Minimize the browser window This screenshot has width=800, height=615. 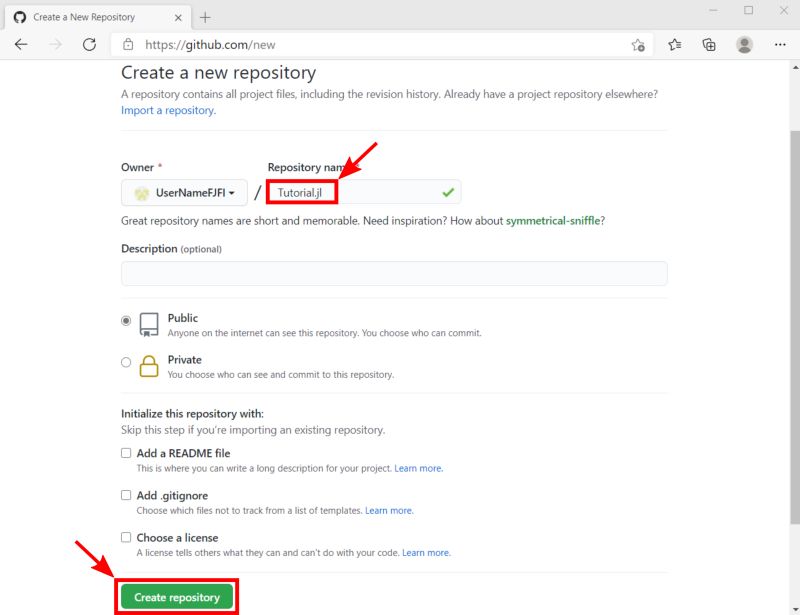713,10
